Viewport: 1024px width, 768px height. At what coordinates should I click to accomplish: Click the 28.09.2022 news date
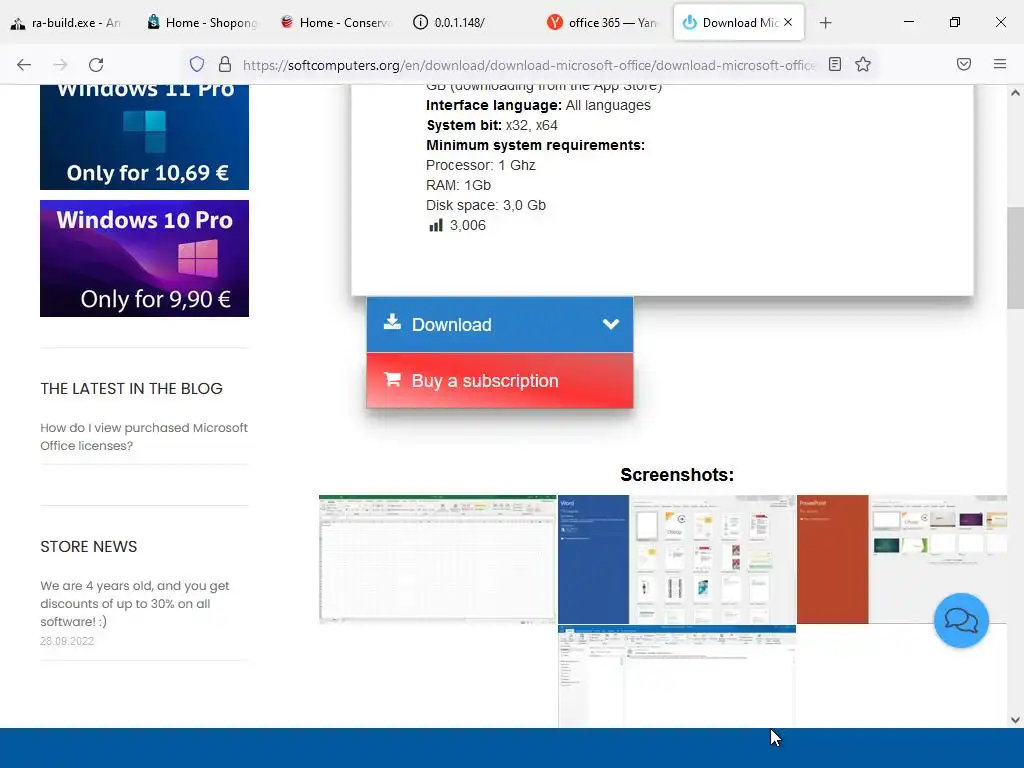tap(67, 641)
